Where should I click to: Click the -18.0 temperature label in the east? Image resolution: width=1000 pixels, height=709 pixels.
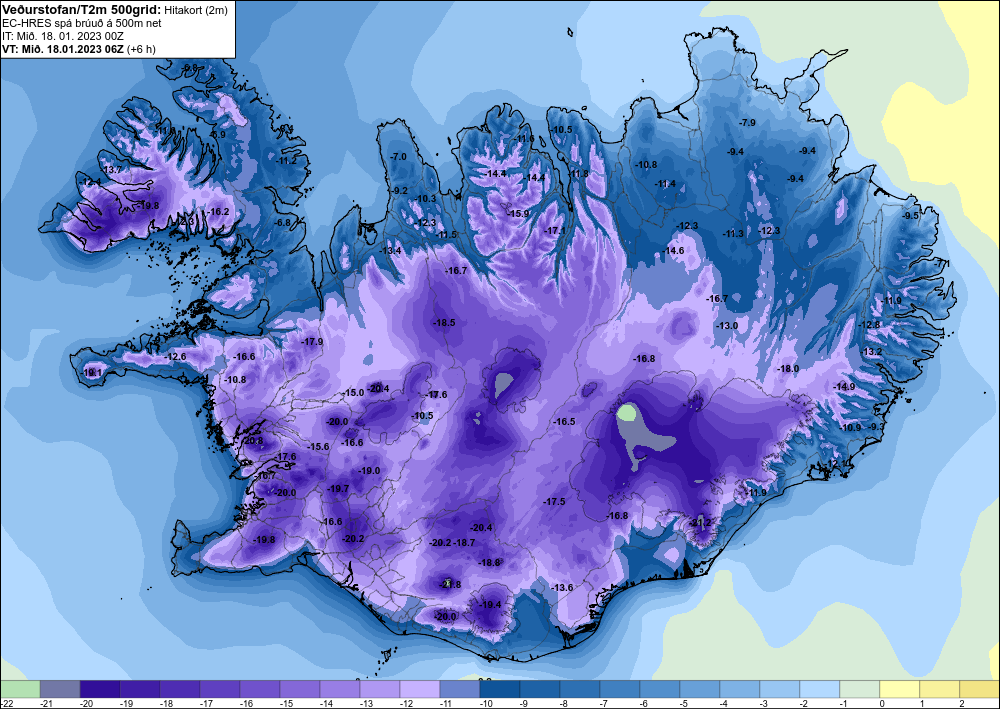(x=788, y=369)
